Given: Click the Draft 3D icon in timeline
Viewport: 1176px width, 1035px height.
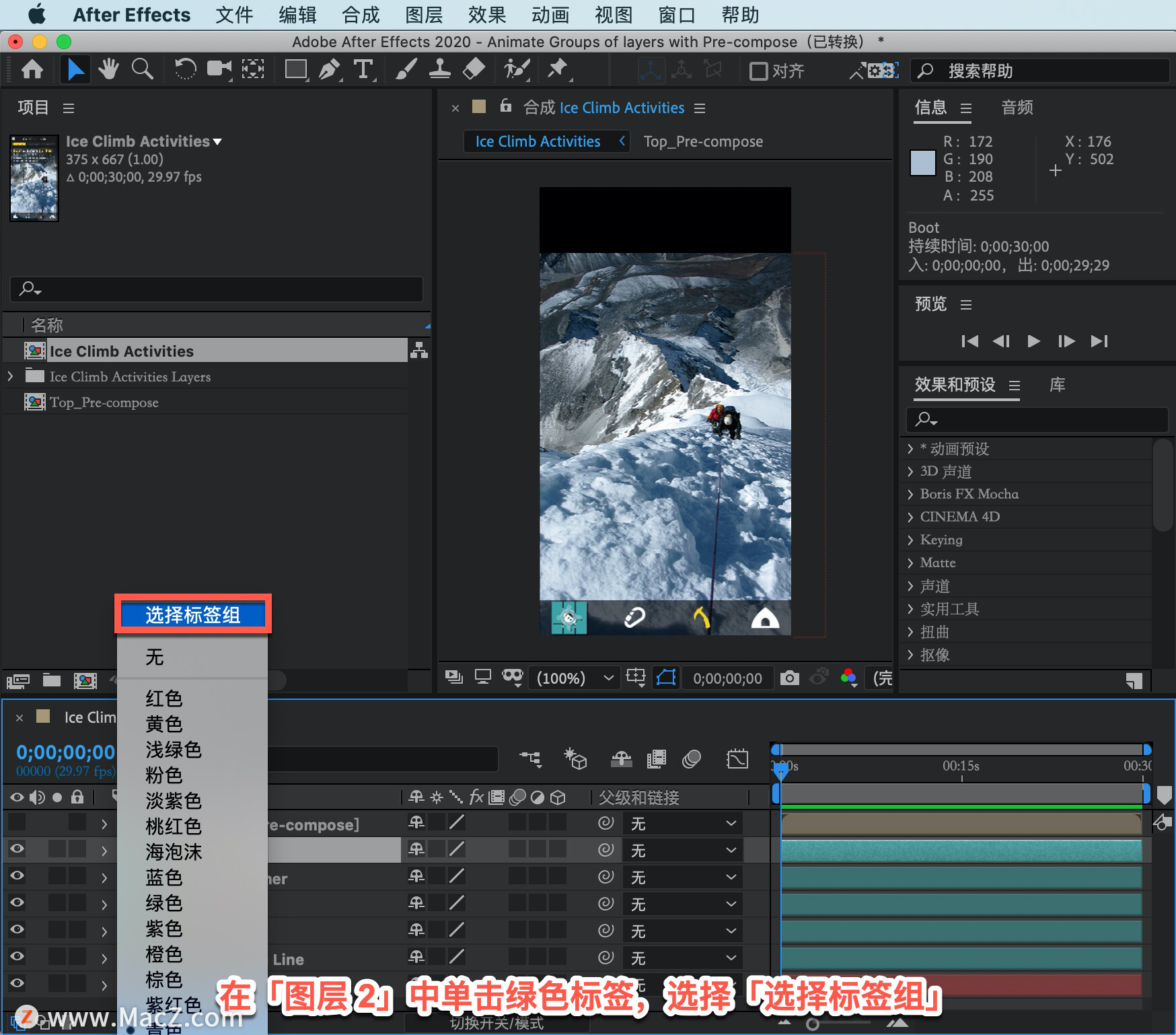Looking at the screenshot, I should point(575,759).
